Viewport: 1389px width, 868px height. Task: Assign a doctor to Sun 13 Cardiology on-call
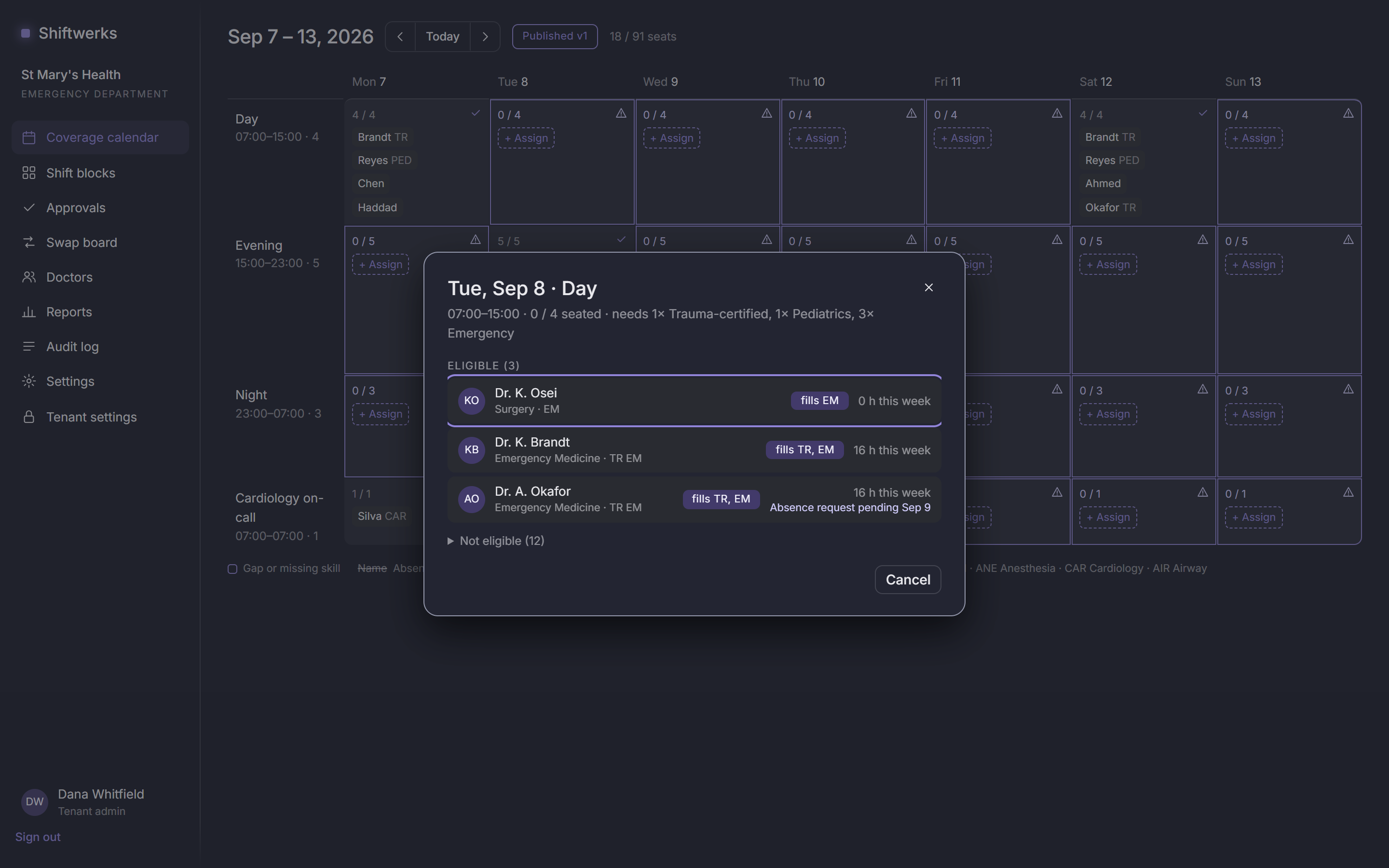(x=1253, y=517)
